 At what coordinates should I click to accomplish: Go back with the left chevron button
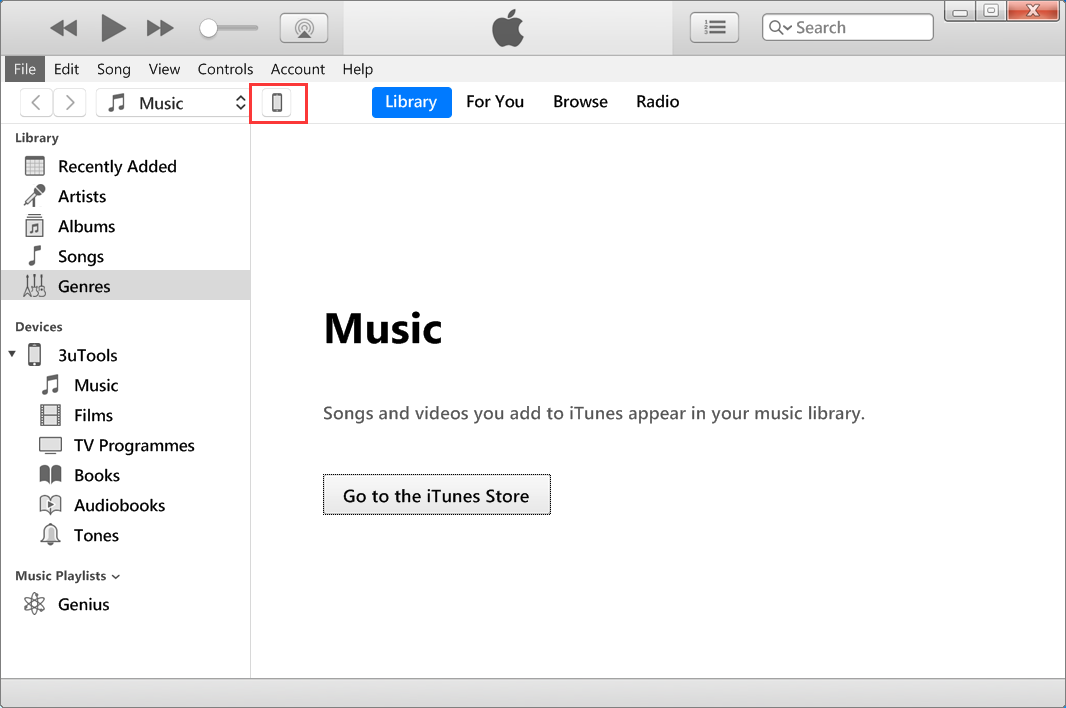click(37, 103)
